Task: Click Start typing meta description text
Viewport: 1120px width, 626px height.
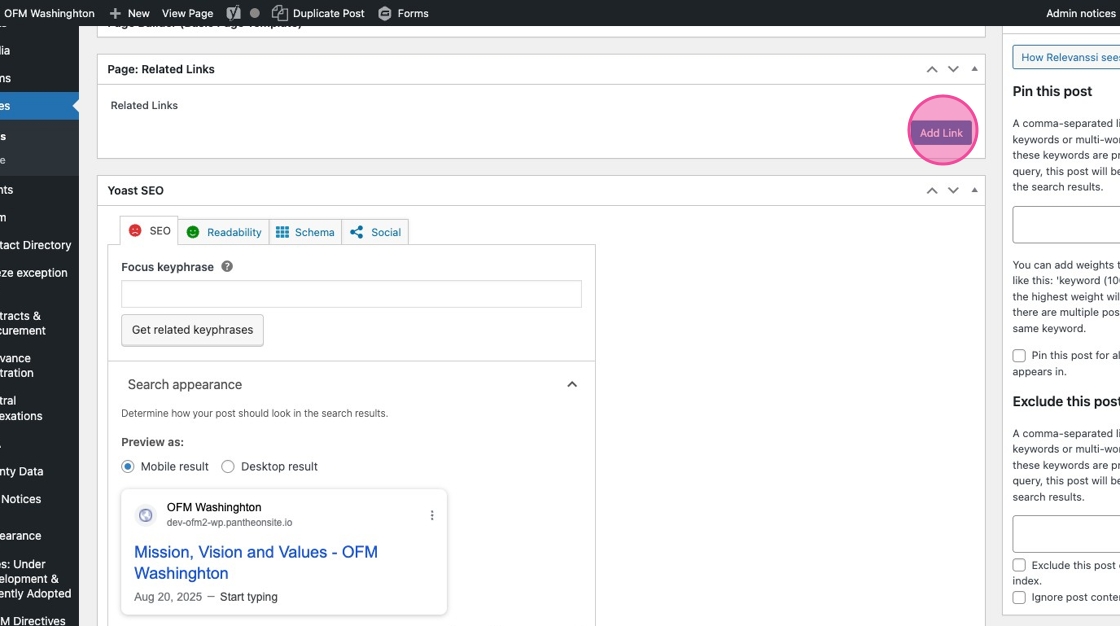Action: coord(249,597)
